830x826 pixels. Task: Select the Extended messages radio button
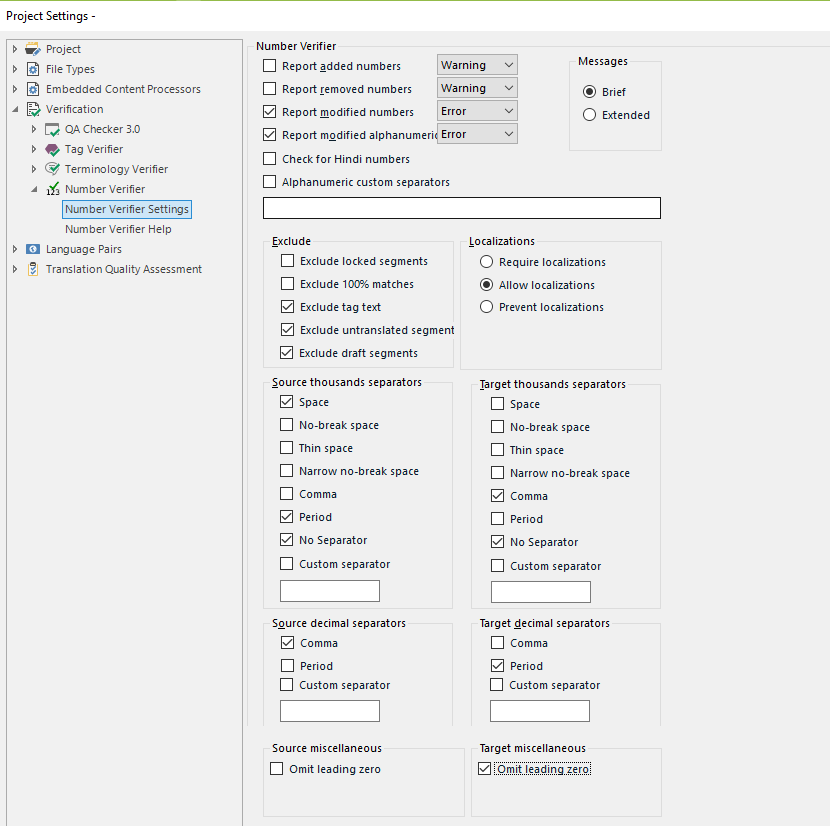click(x=589, y=115)
